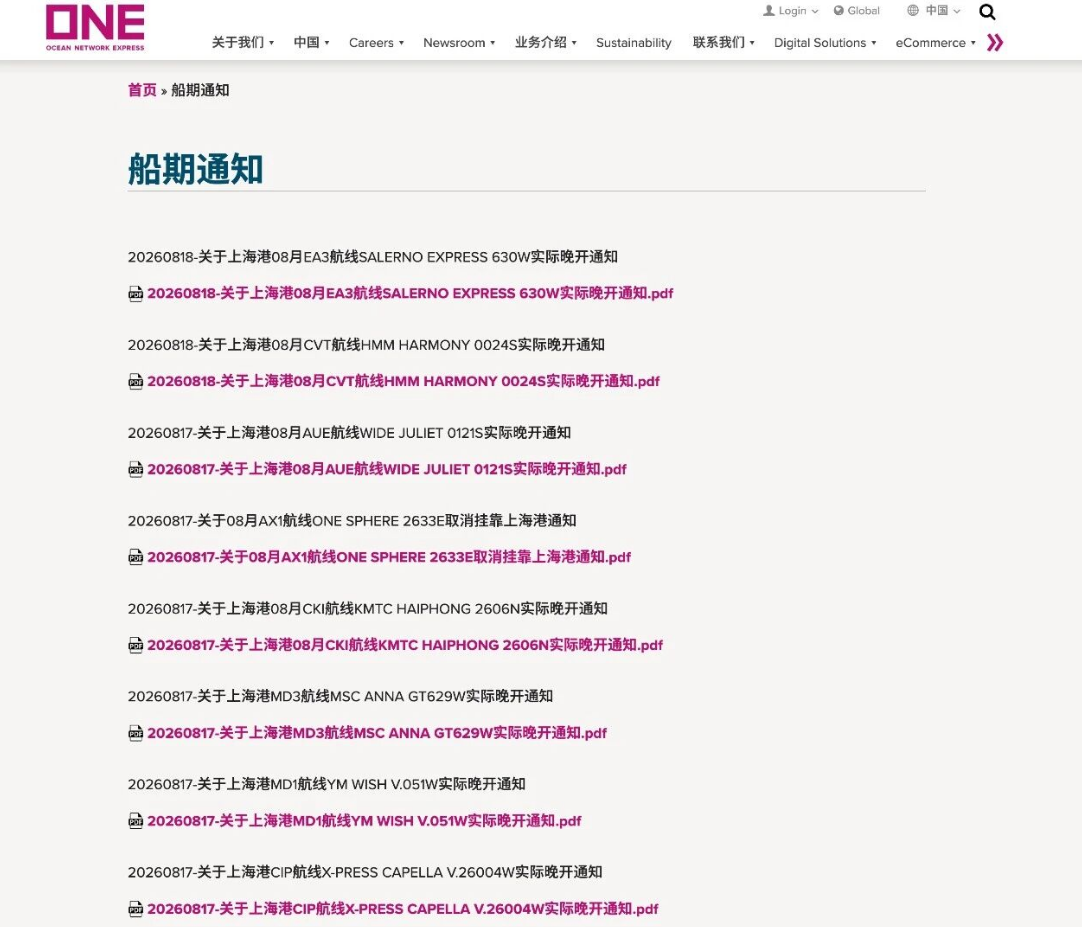Click plain title text for MD1航线YM WISH V.051W
Viewport: 1082px width, 927px height.
pyautogui.click(x=326, y=784)
